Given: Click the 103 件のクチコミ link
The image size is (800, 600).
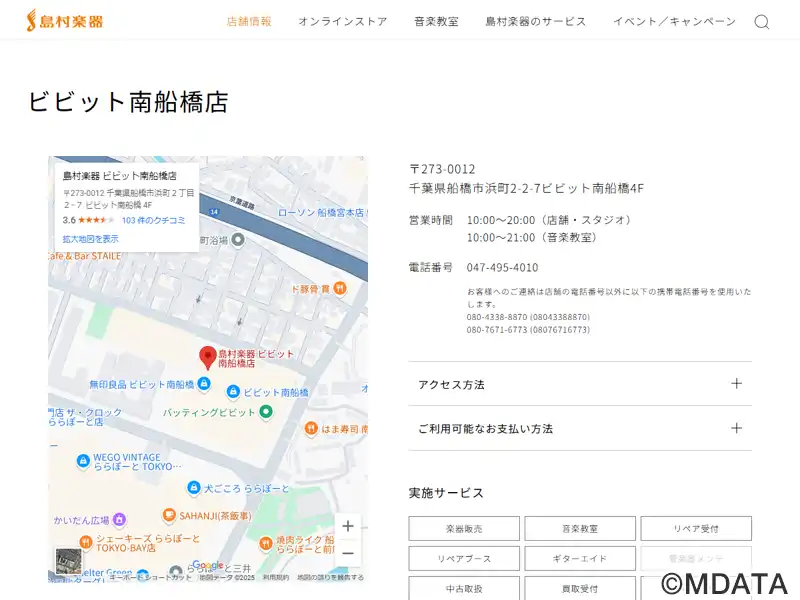Looking at the screenshot, I should point(154,220).
